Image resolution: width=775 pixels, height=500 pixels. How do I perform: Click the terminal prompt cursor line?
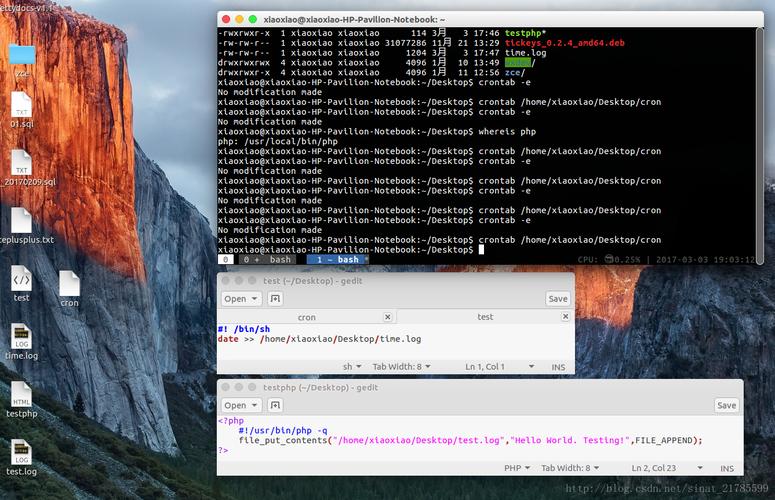(351, 250)
